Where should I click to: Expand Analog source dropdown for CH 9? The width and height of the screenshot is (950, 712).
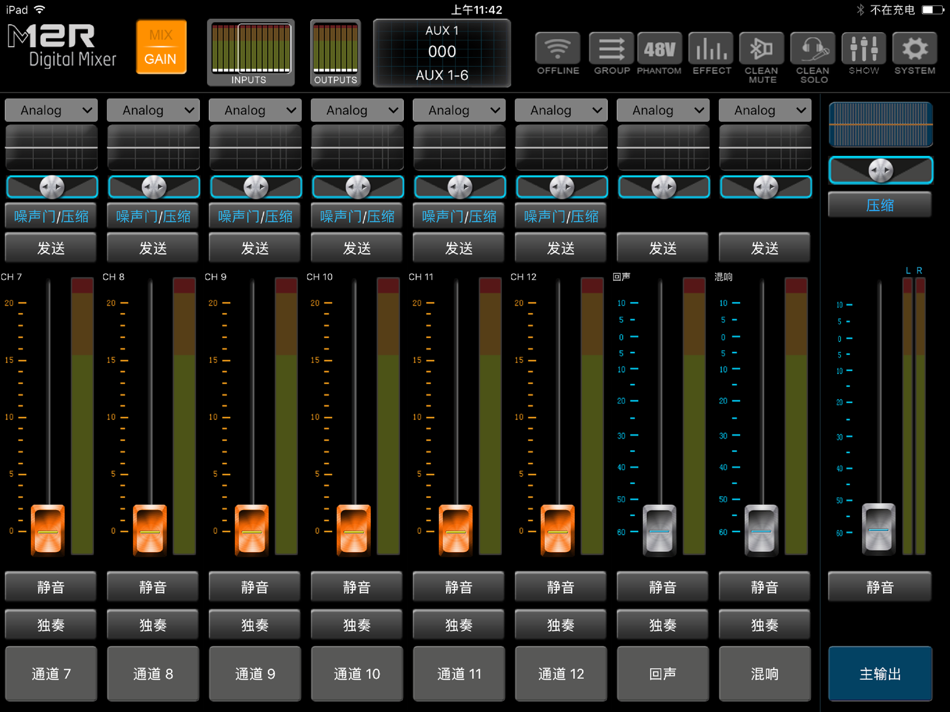click(x=255, y=110)
